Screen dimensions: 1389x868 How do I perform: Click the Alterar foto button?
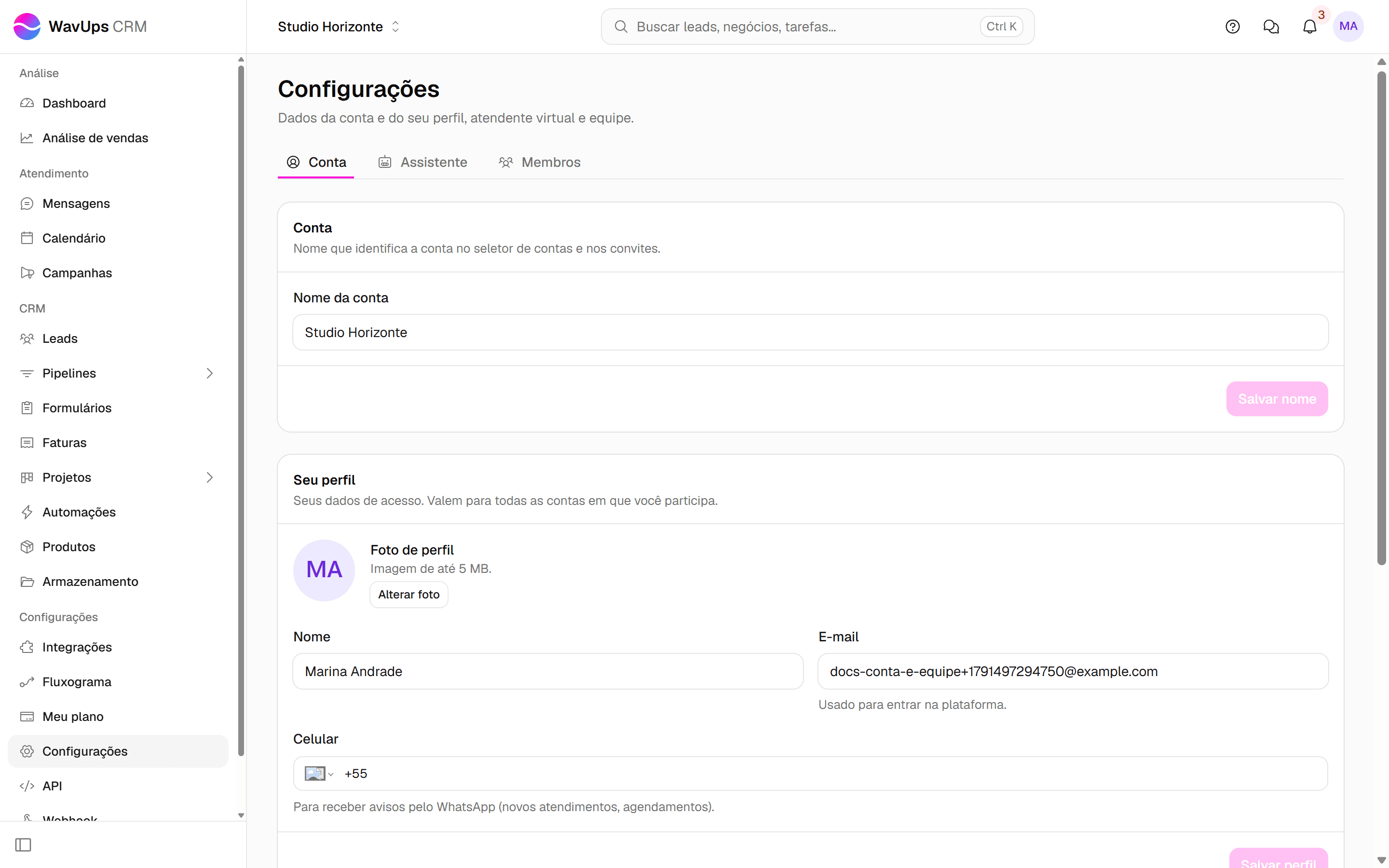[x=409, y=594]
